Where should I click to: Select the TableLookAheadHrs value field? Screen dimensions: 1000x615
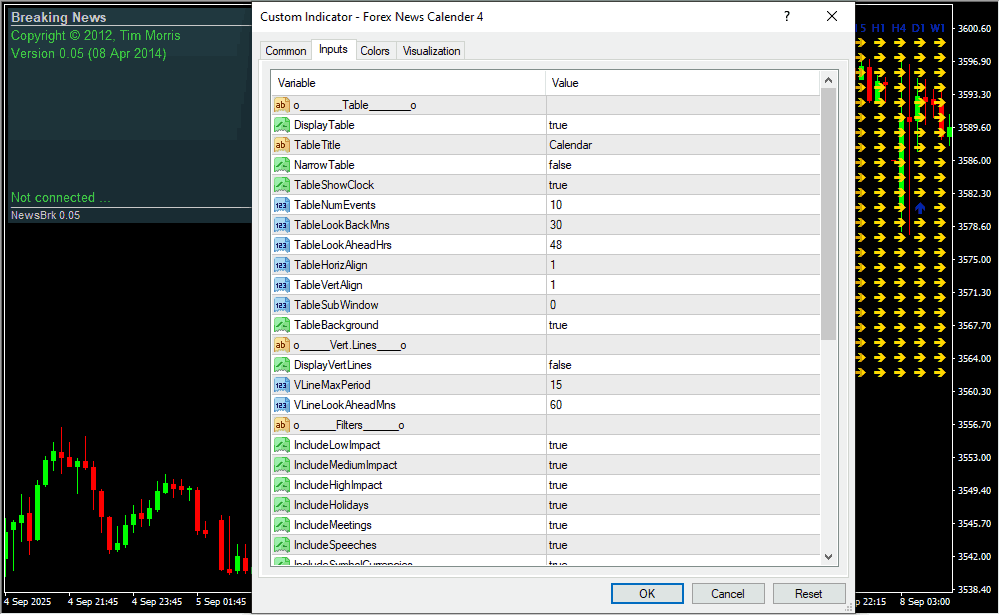click(682, 245)
